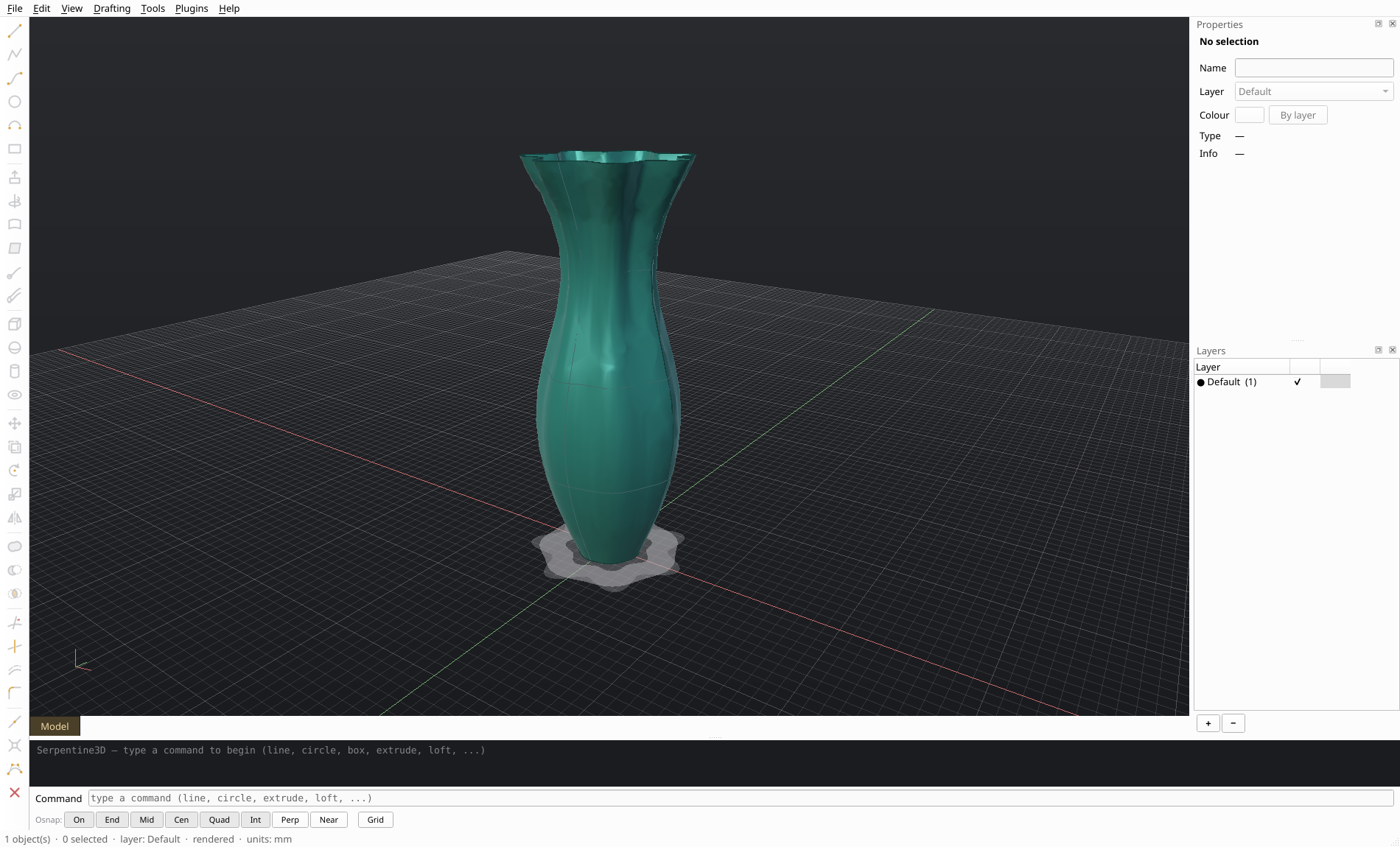Viewport: 1400px width, 847px height.
Task: Select the Mirror tool
Action: coord(15,518)
